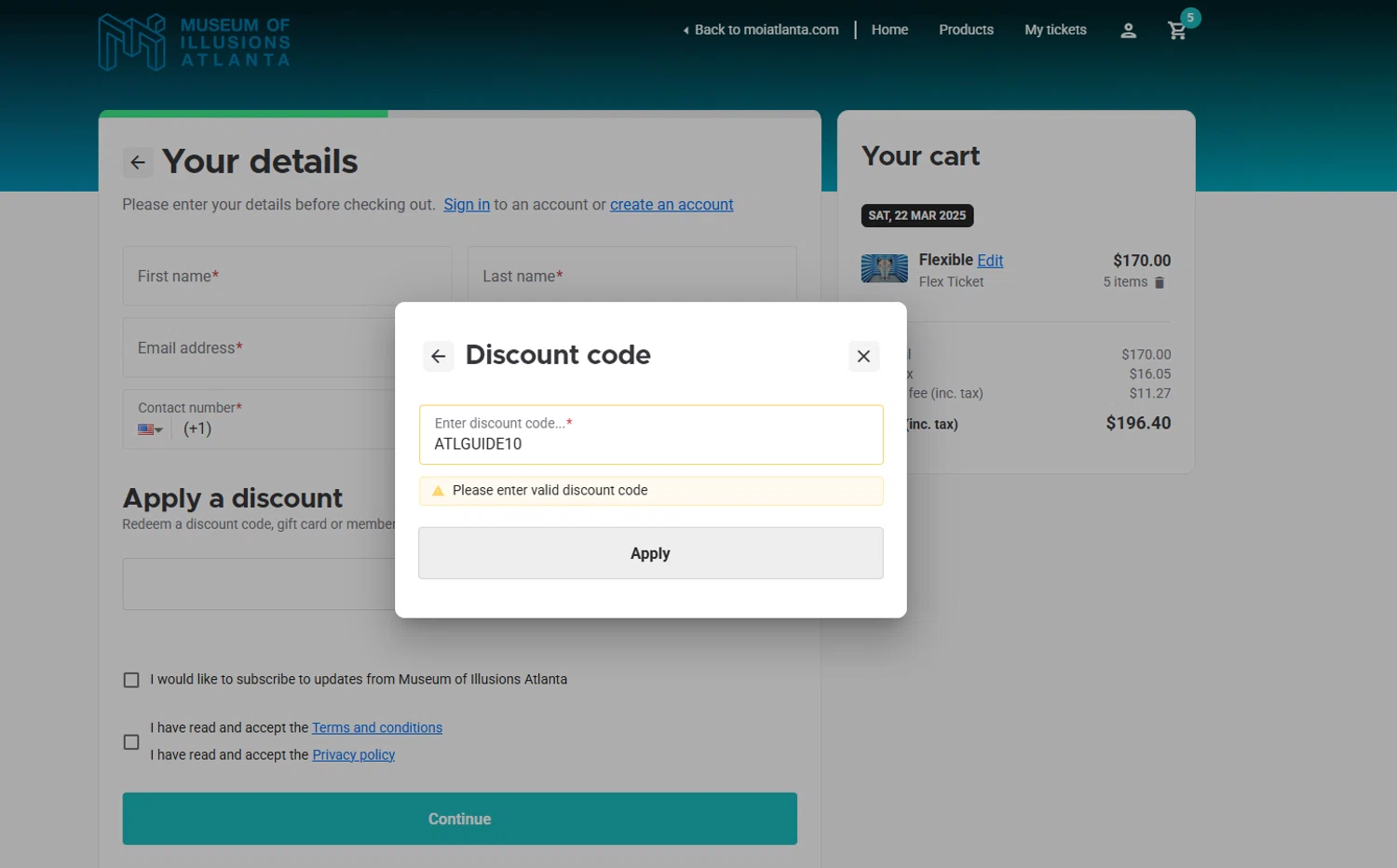Open the Terms and conditions link
1397x868 pixels.
(x=377, y=728)
